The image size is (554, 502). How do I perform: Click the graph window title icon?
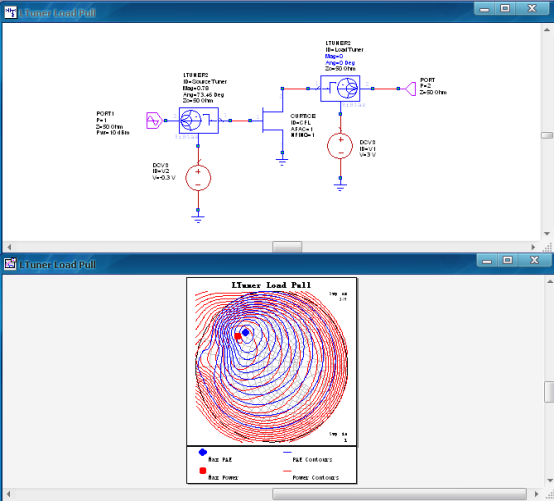tap(10, 264)
